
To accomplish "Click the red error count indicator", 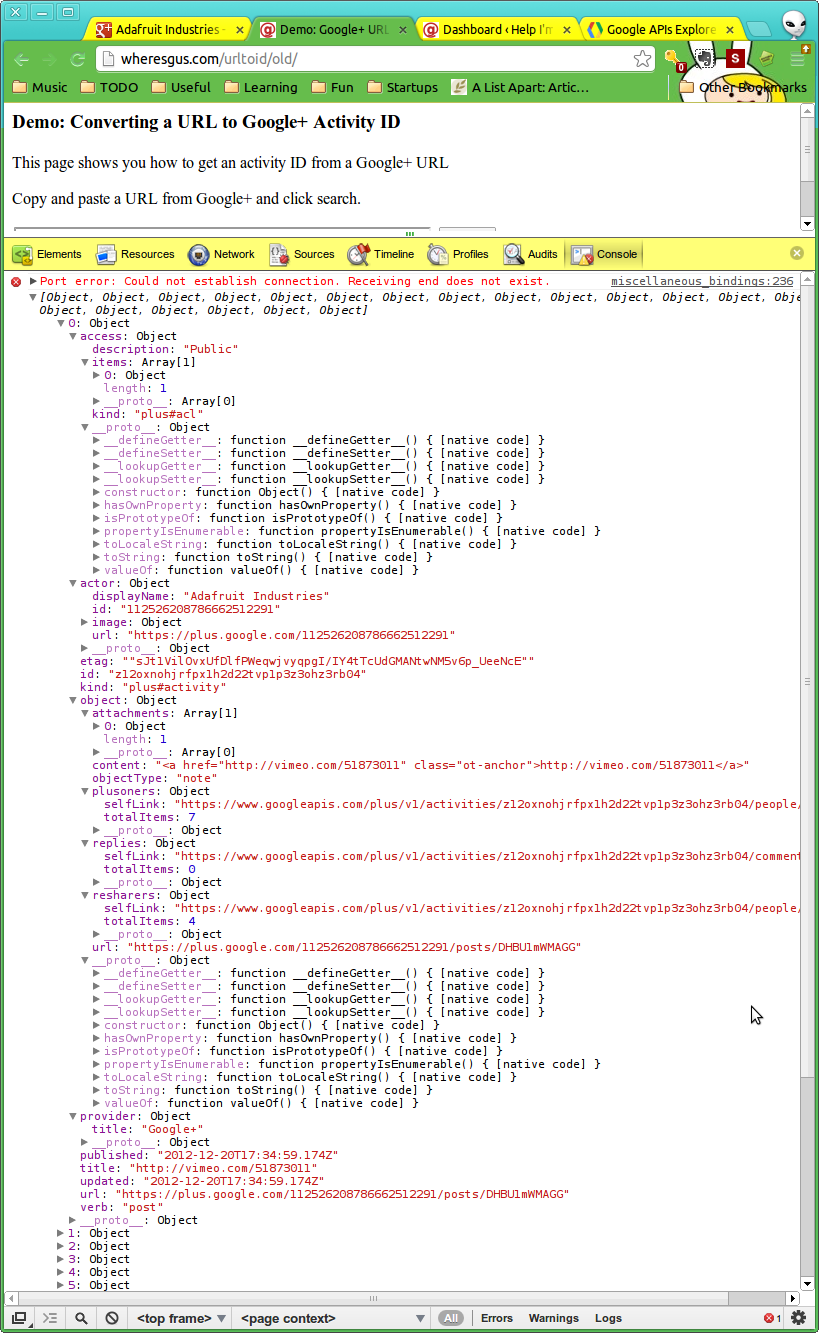I will 773,1318.
